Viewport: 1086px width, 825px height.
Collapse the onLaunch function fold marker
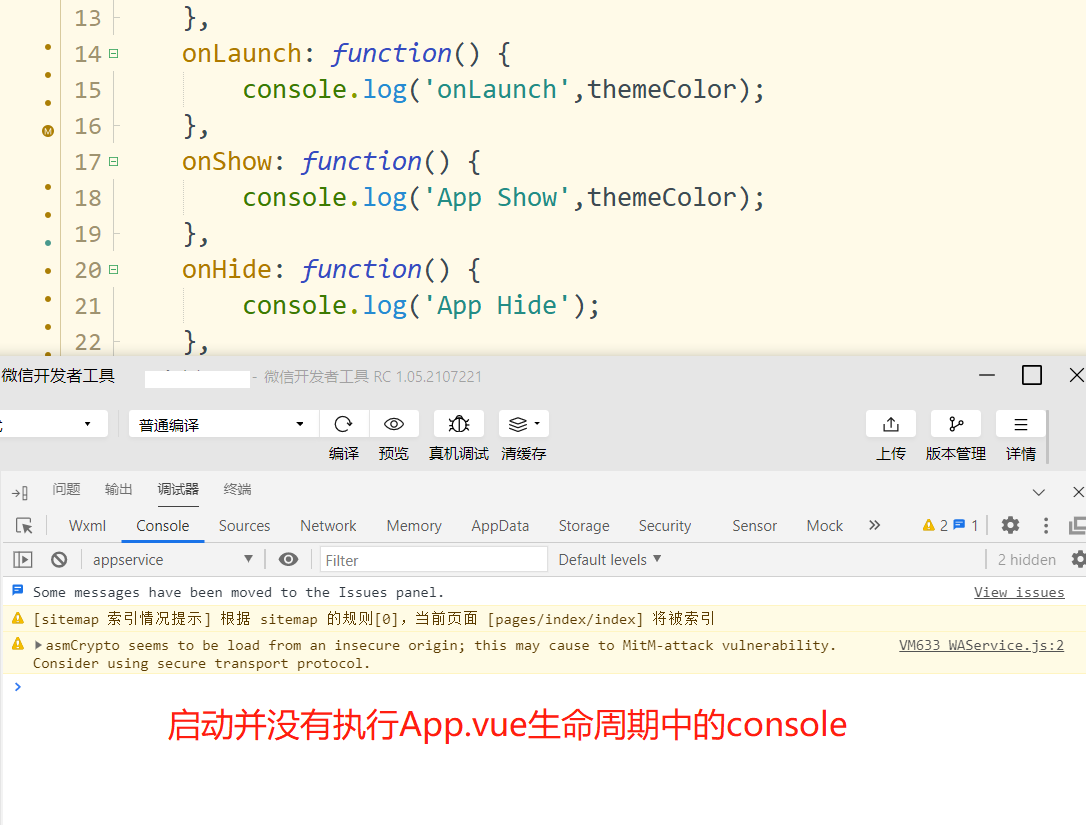pyautogui.click(x=113, y=54)
